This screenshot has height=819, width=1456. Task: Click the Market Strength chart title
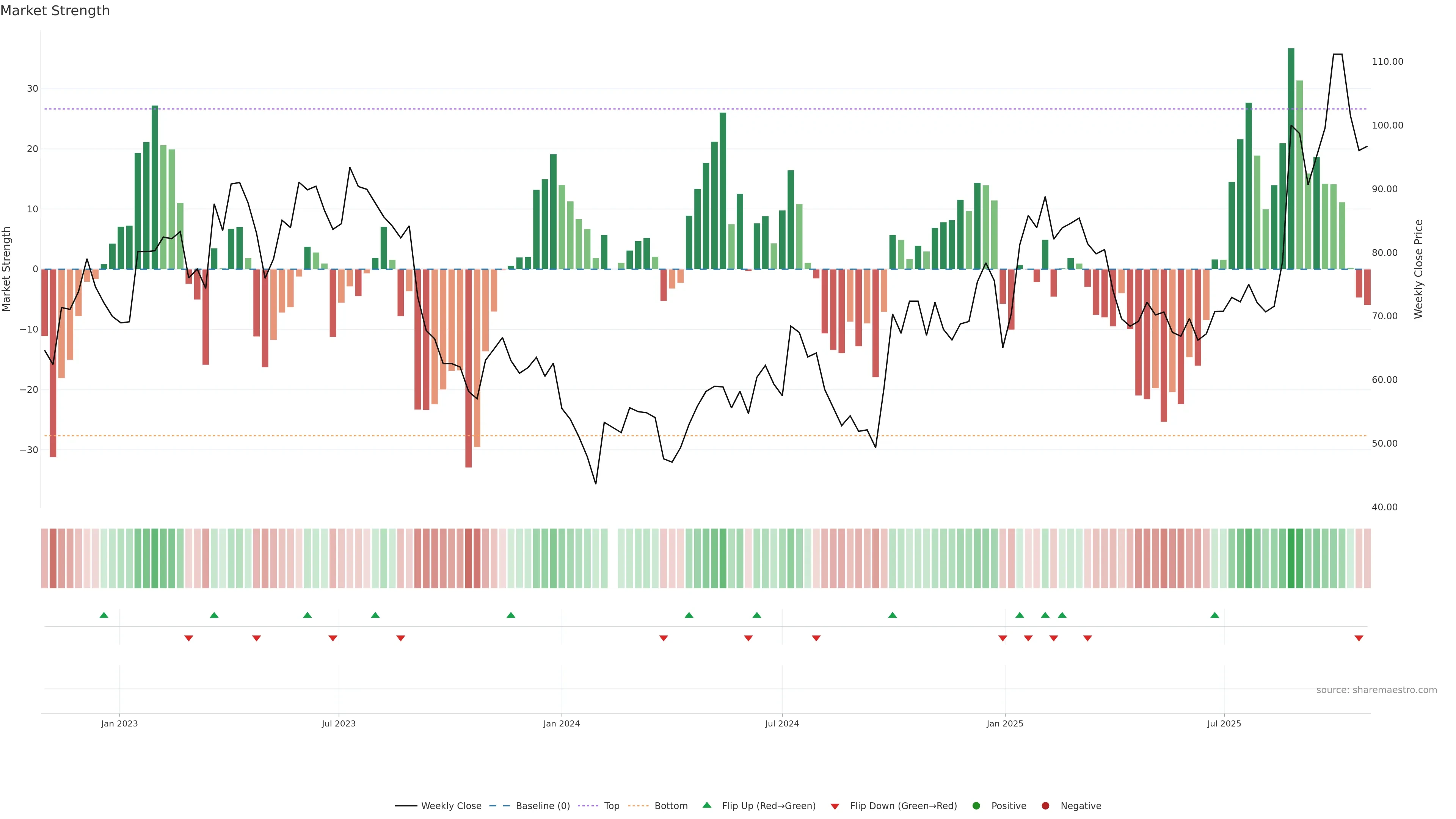click(x=55, y=11)
